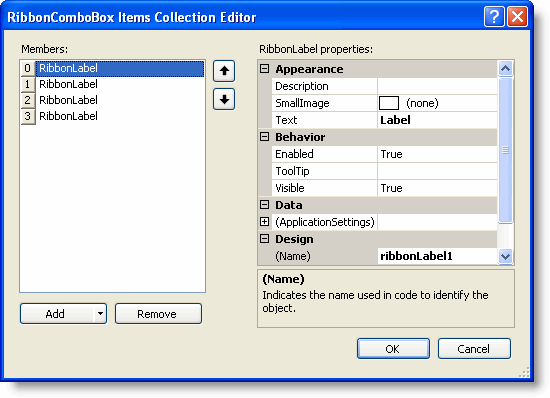Click the index 0 row header
Viewport: 550px width, 398px height.
[28, 68]
